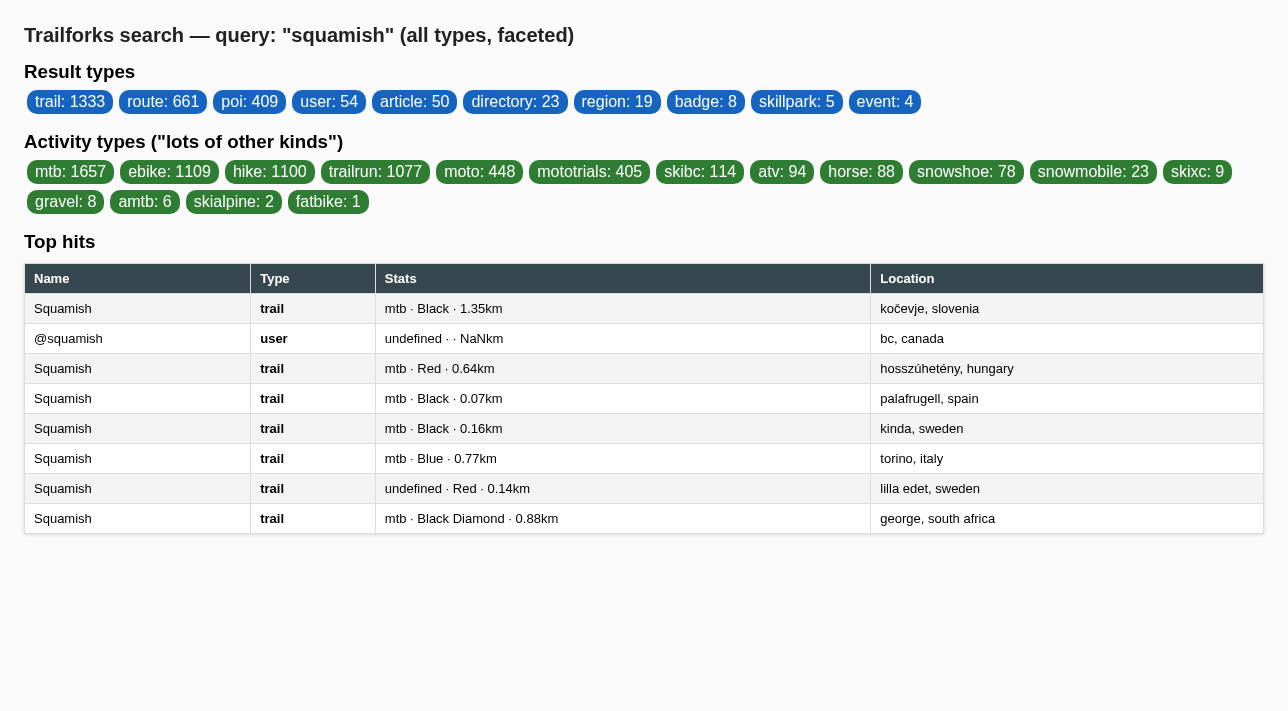The image size is (1288, 711).
Task: Click 'torino, italy' location cell
Action: click(x=1067, y=459)
